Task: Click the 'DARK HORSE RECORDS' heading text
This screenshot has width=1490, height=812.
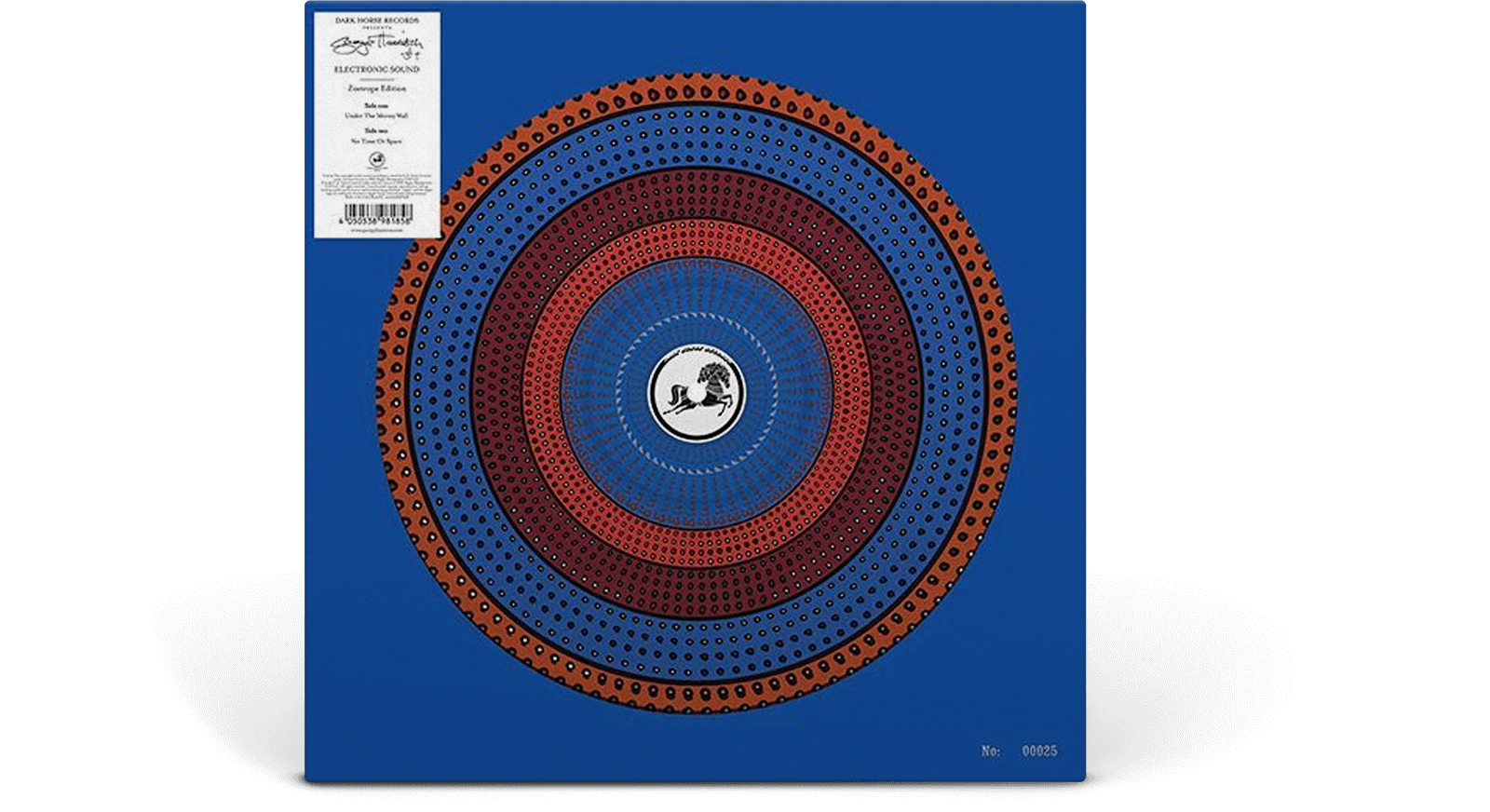Action: point(377,20)
